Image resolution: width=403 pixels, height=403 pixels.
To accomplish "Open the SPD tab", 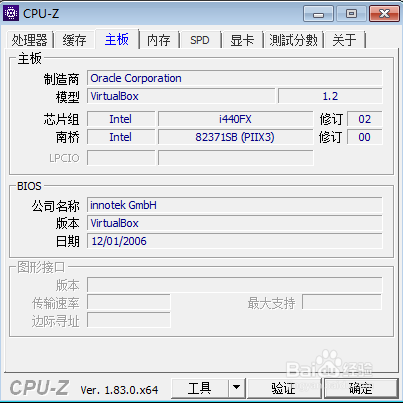I will coord(200,40).
